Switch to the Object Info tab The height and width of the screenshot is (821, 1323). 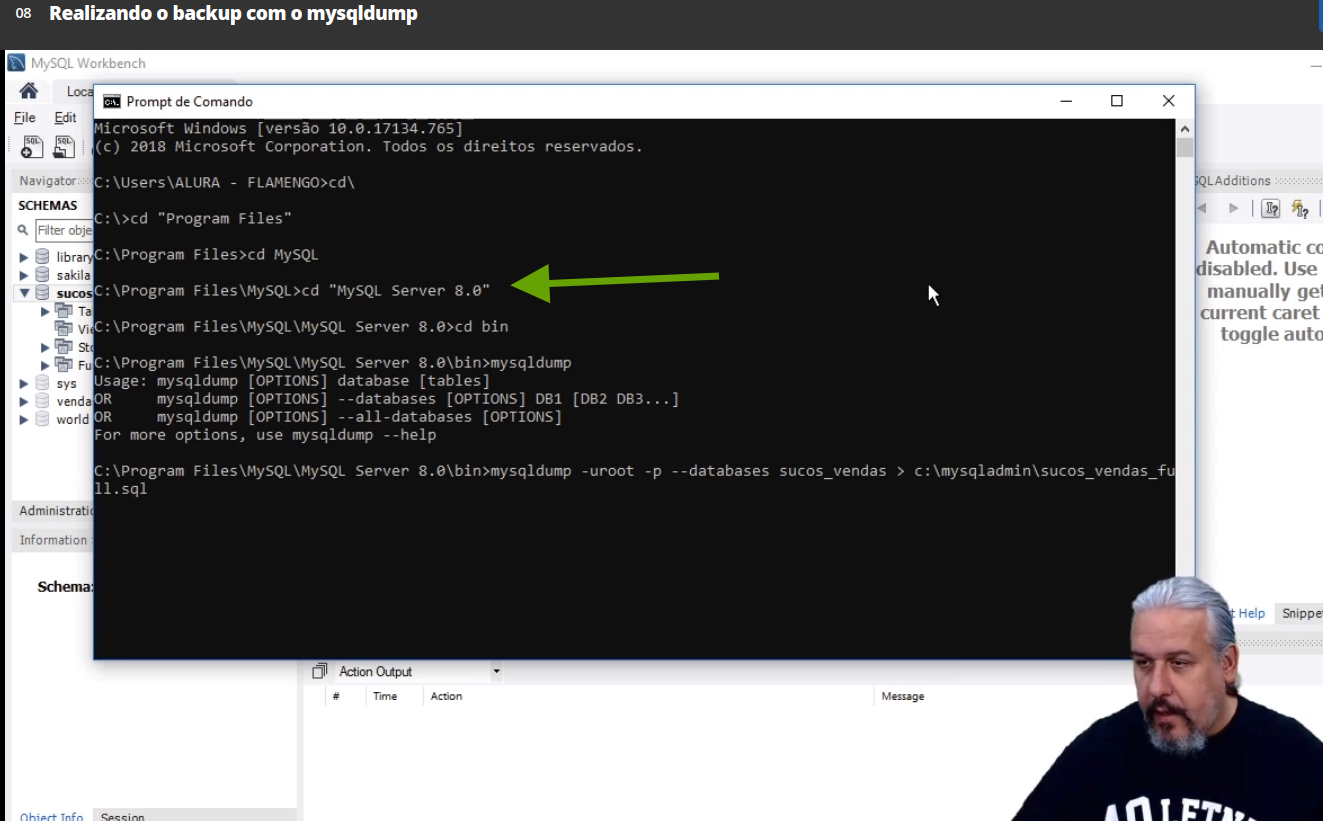coord(51,816)
